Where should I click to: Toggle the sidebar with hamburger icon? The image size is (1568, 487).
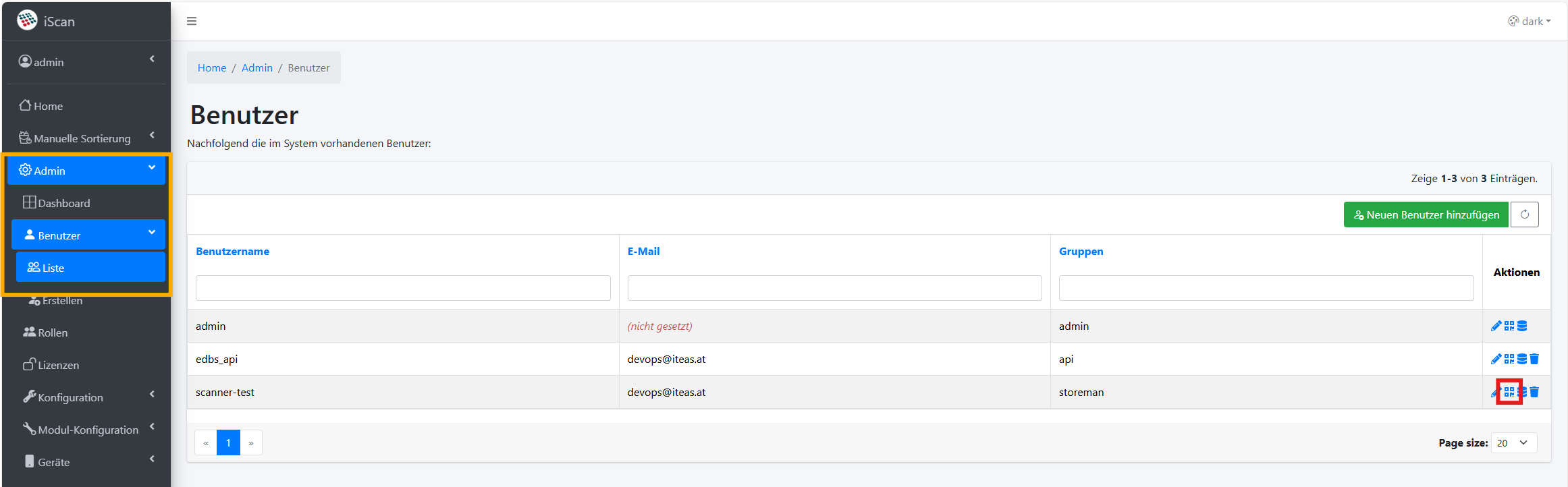point(192,22)
